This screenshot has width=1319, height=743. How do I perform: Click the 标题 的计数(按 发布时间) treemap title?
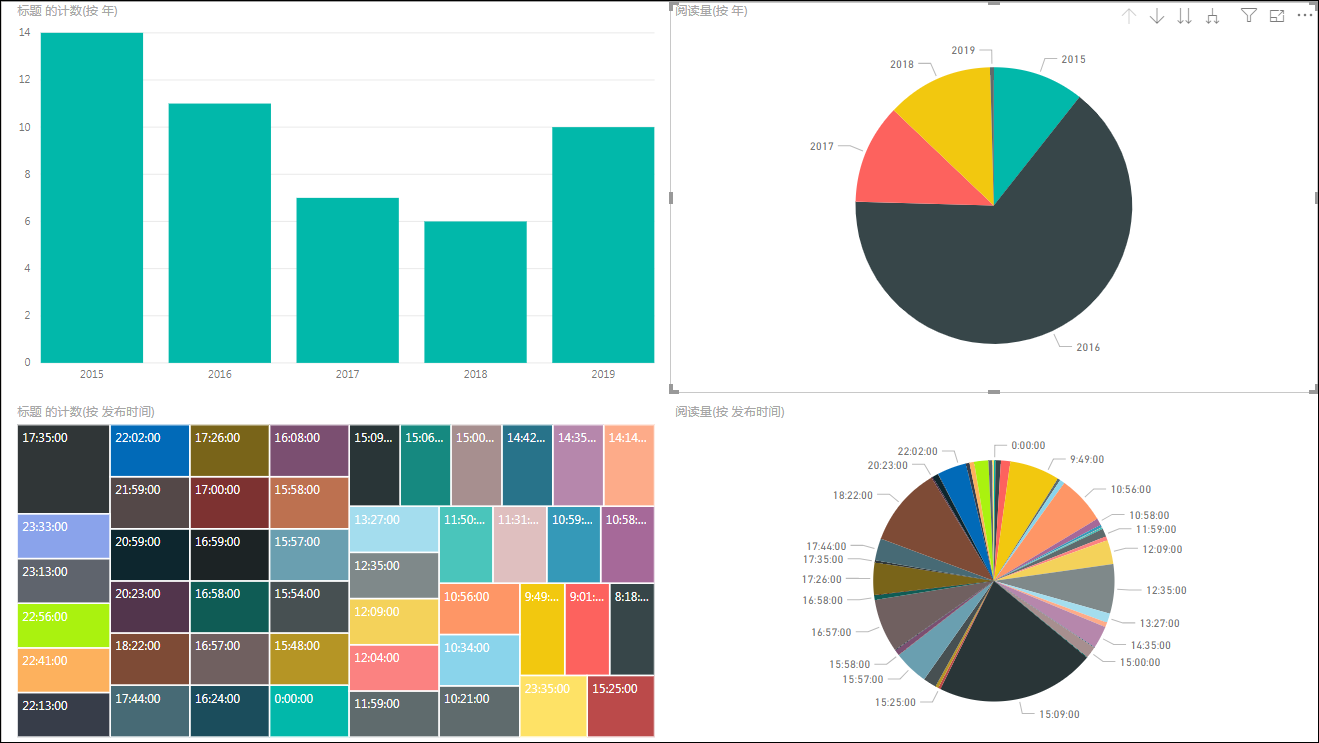[x=86, y=412]
